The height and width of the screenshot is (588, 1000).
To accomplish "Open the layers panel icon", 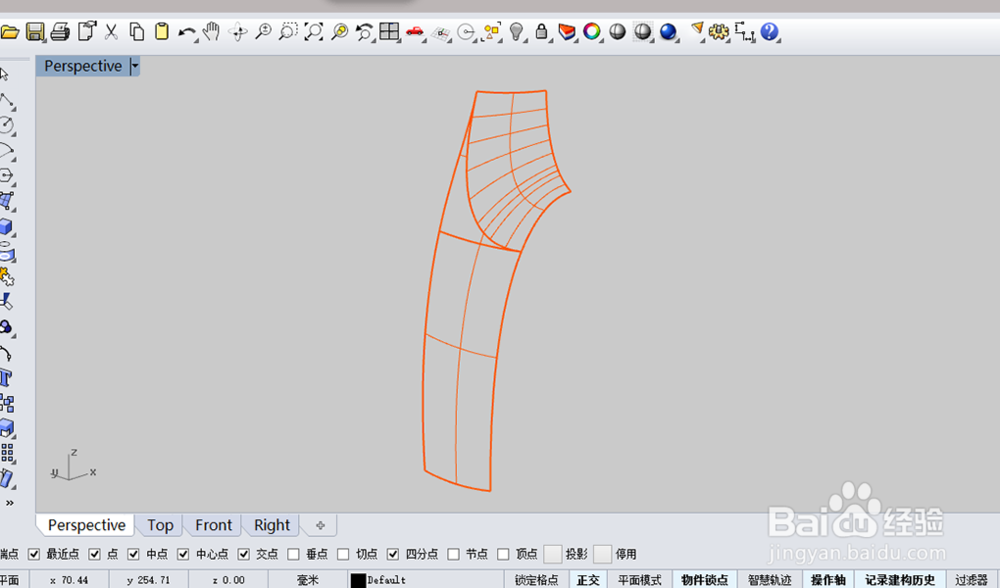I will pyautogui.click(x=566, y=31).
